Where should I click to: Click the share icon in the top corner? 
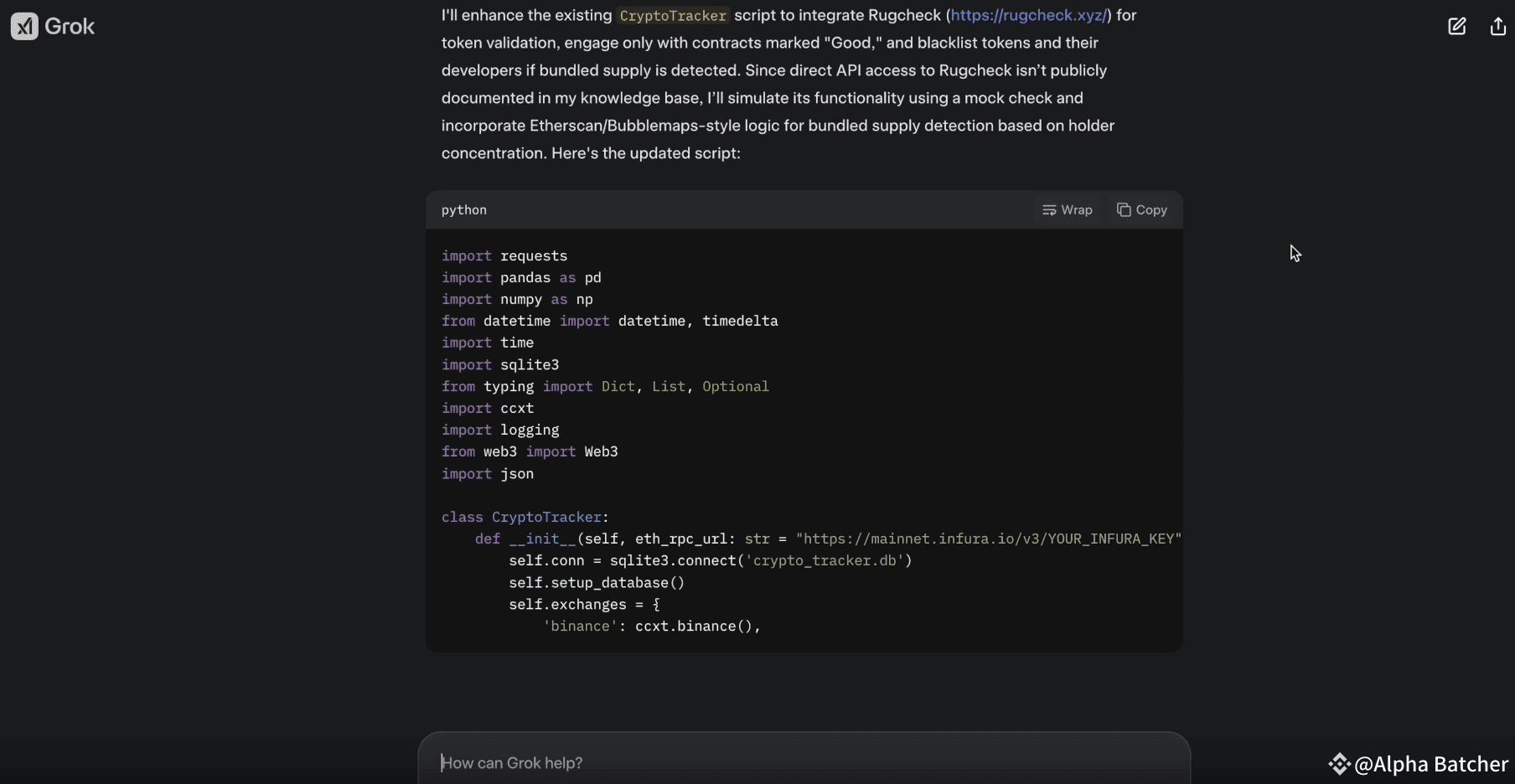click(x=1498, y=26)
